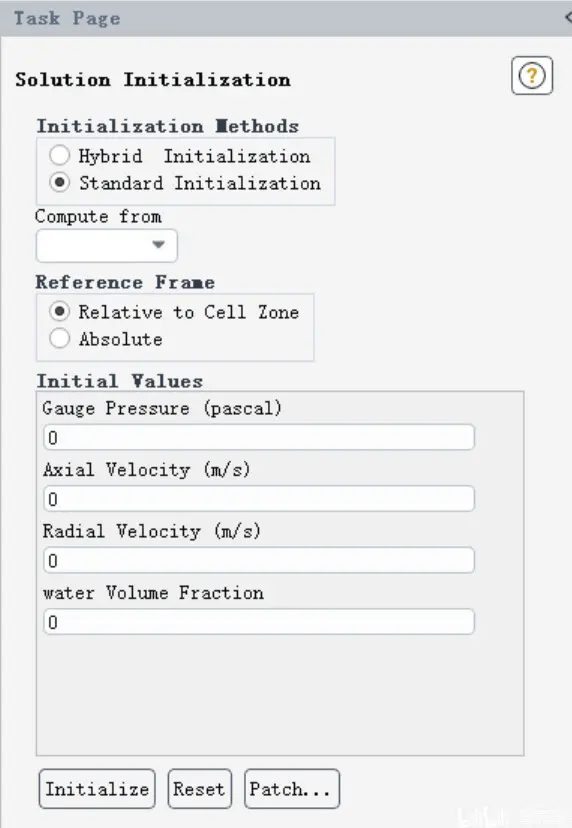Select Hybrid Initialization method
Image resolution: width=572 pixels, height=828 pixels.
pos(60,156)
